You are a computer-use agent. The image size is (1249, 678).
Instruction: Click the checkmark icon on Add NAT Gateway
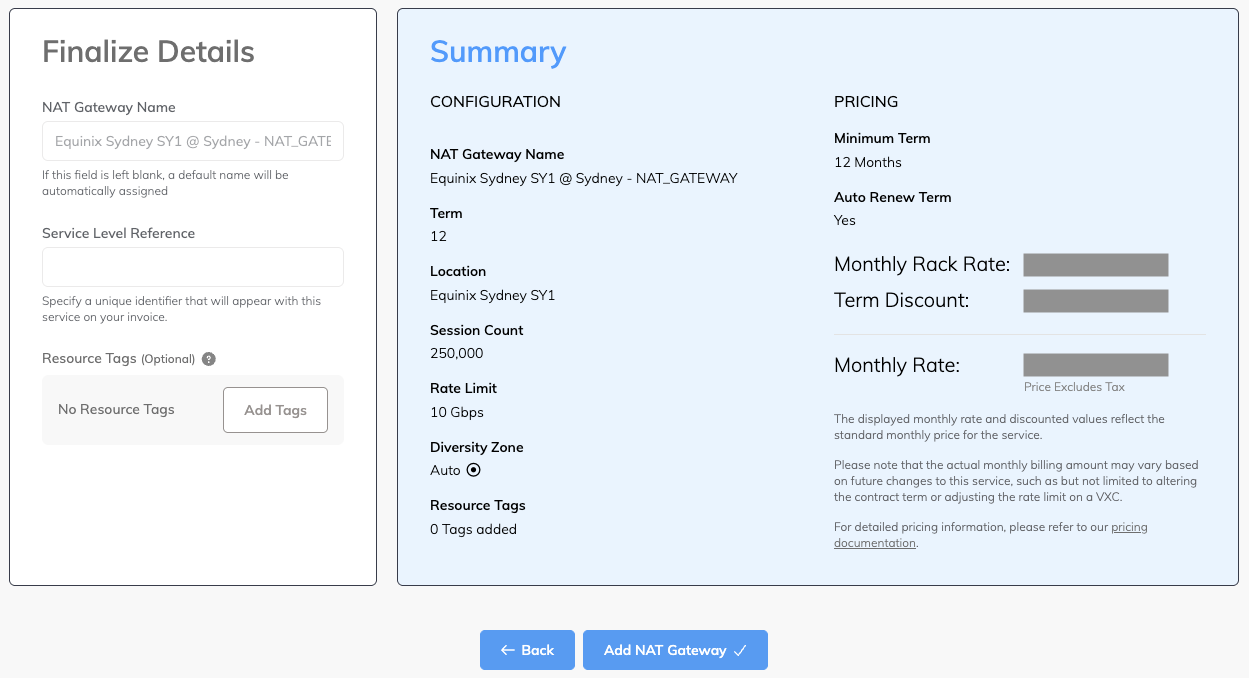pos(740,650)
